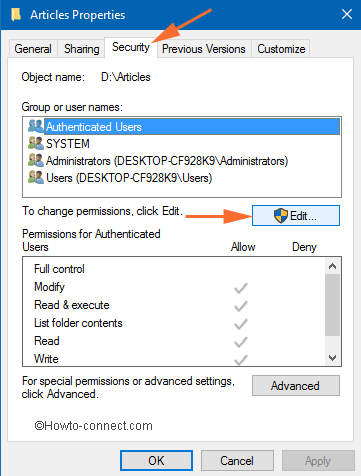Confirm with the OK button

pyautogui.click(x=156, y=461)
